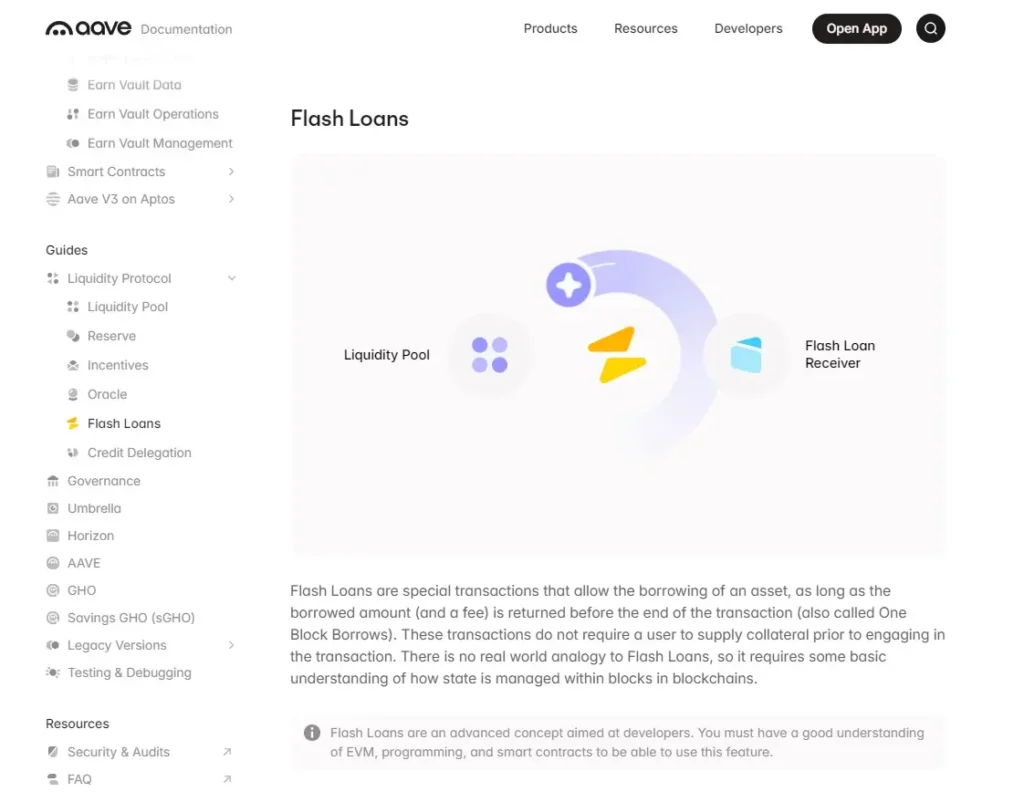
Task: Click the Reserve icon in the Guides section
Action: tap(72, 336)
